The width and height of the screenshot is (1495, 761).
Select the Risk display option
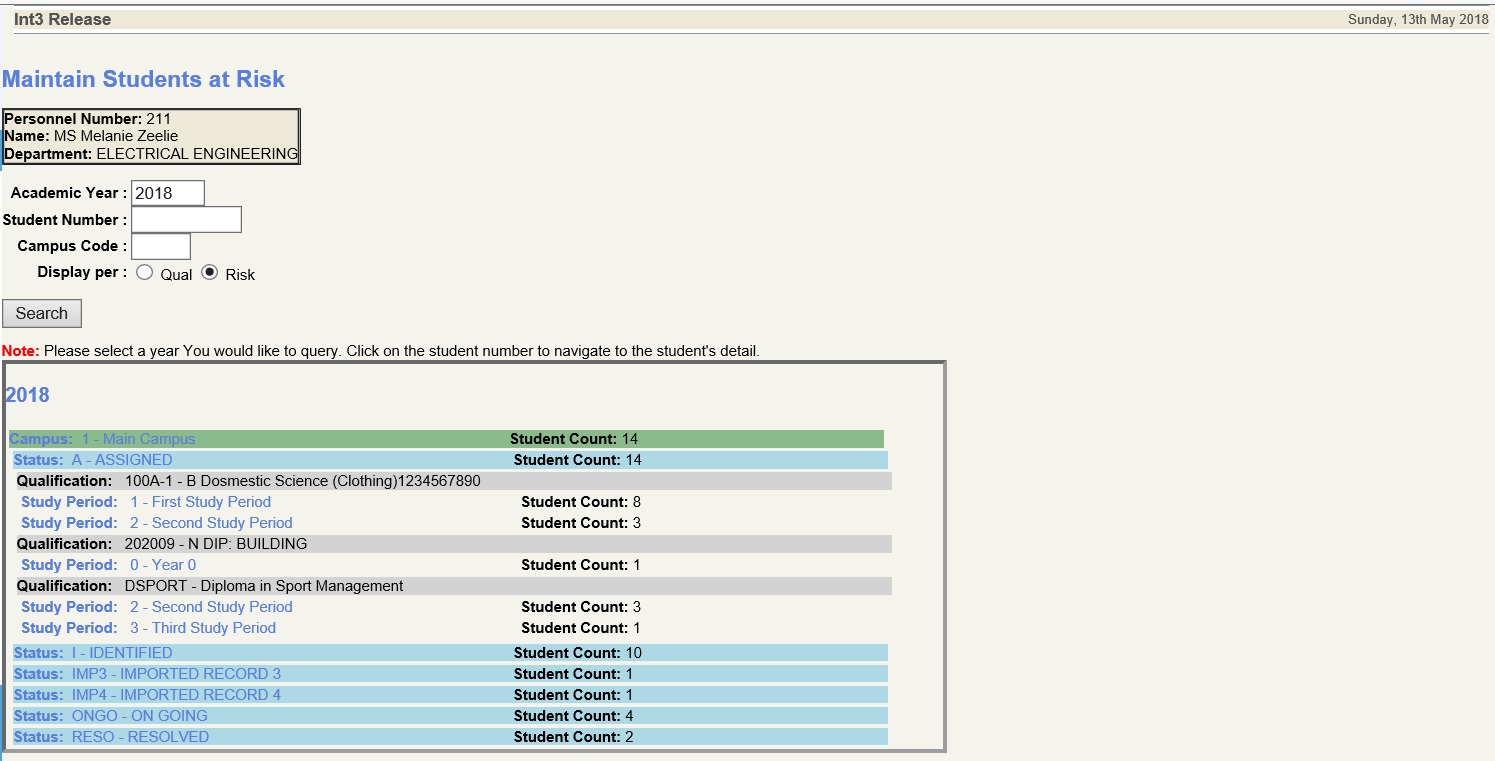(209, 270)
